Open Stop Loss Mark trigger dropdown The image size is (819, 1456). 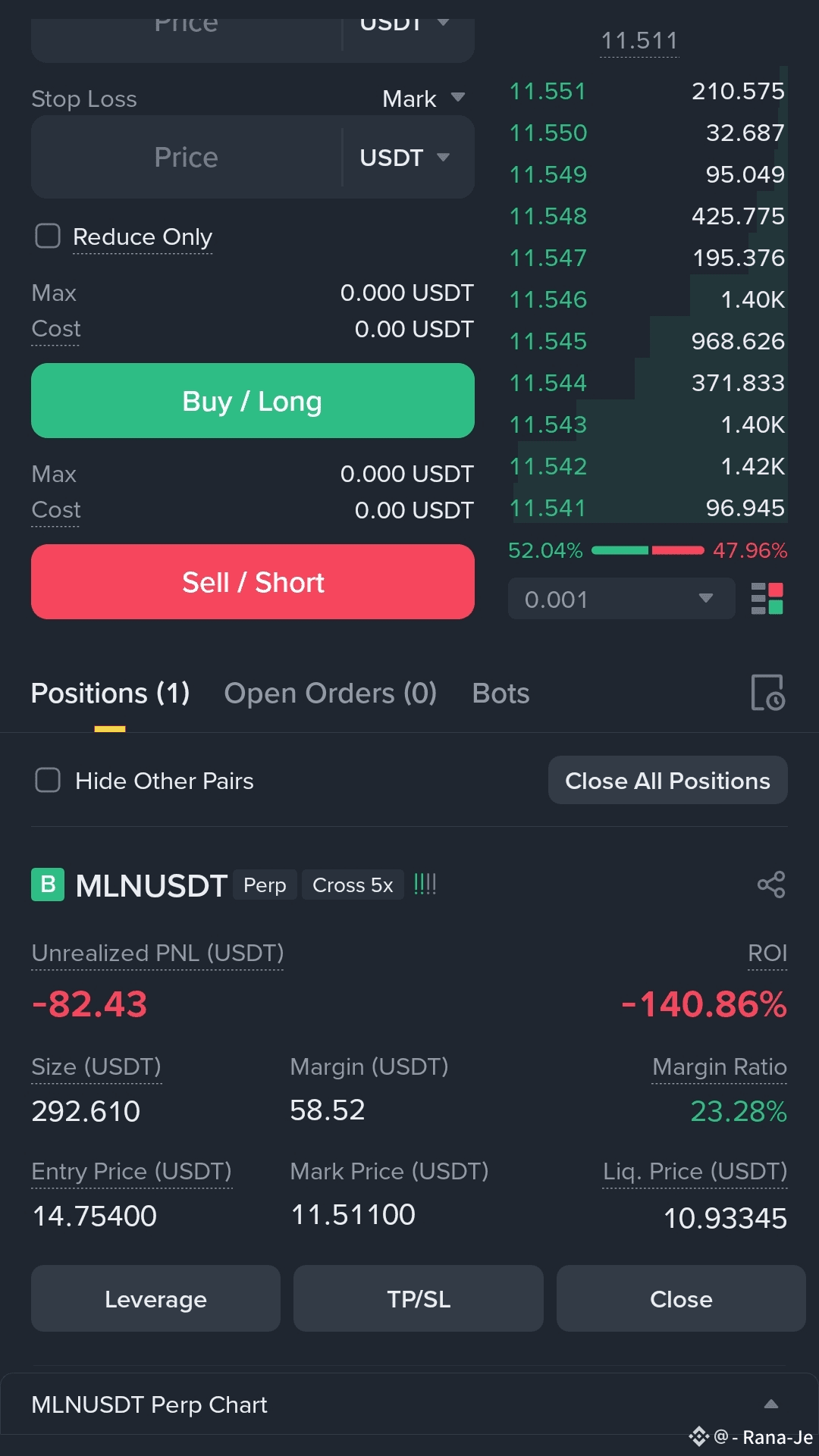click(423, 99)
